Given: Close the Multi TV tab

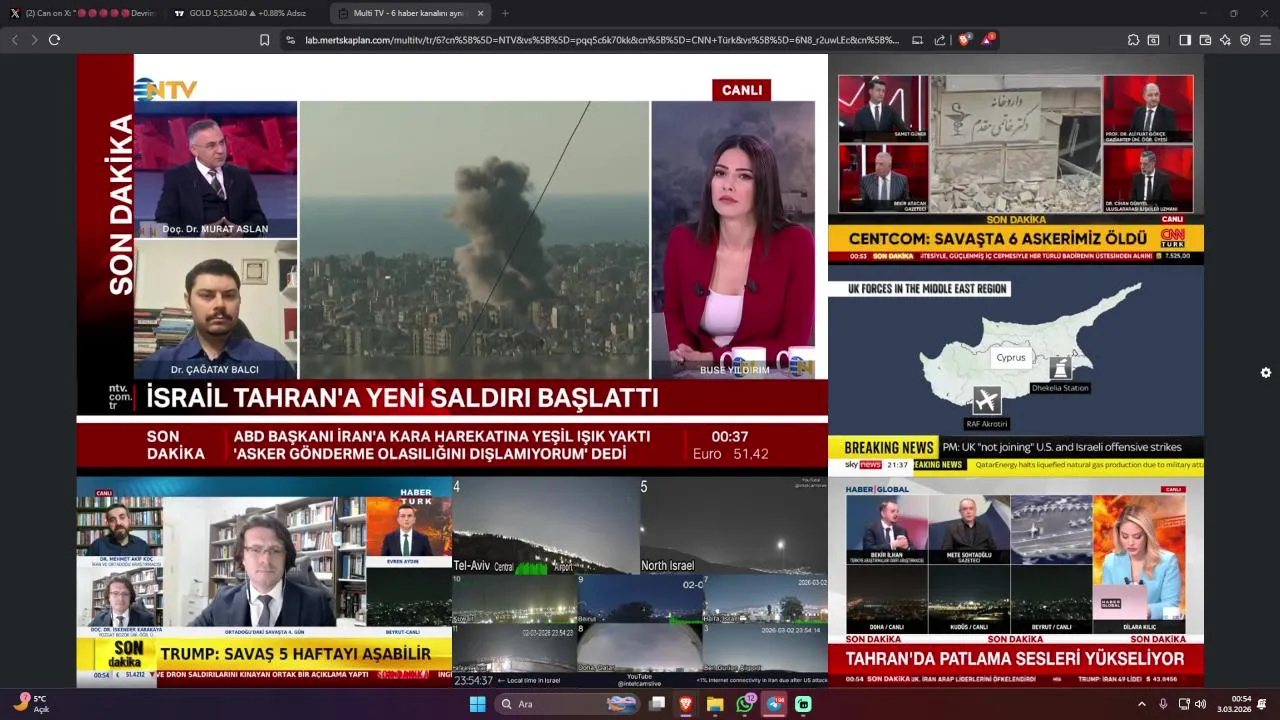Looking at the screenshot, I should click(480, 13).
